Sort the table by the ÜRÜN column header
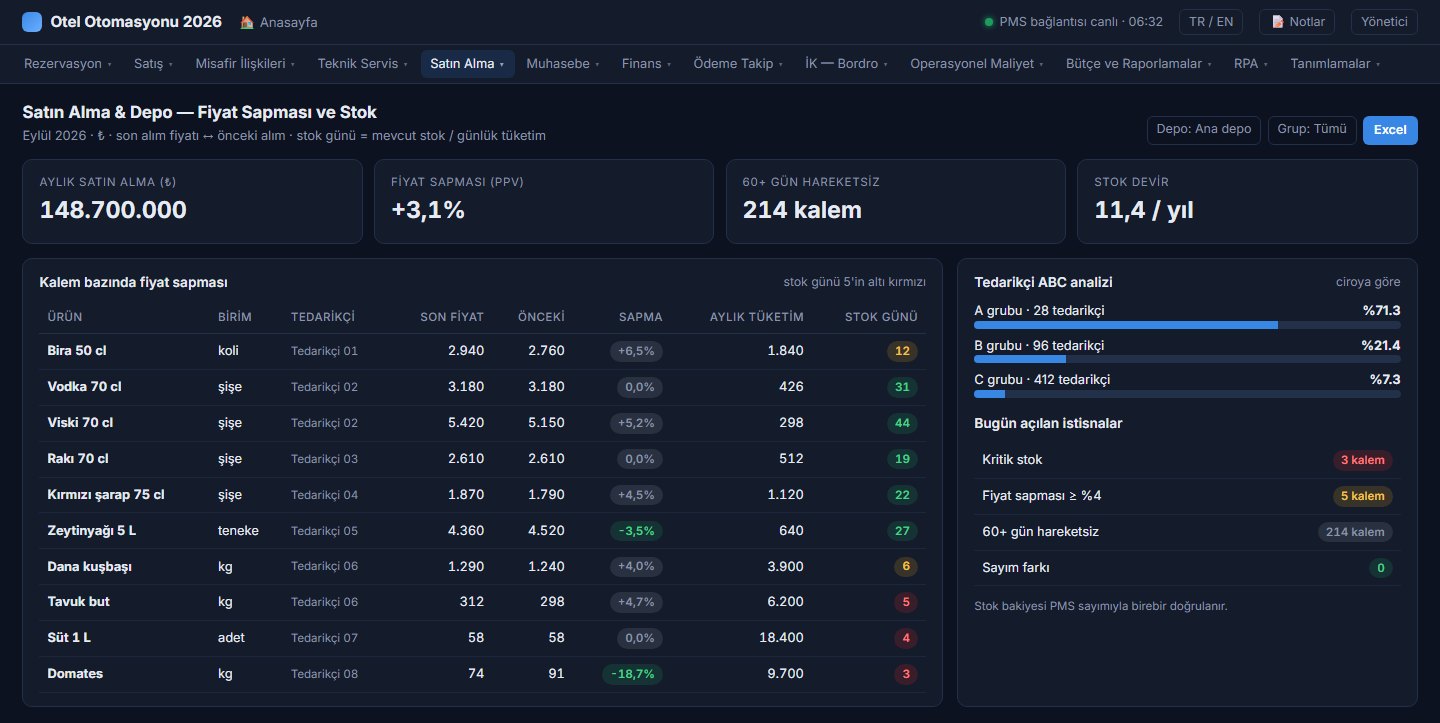Image resolution: width=1440 pixels, height=723 pixels. coord(65,317)
